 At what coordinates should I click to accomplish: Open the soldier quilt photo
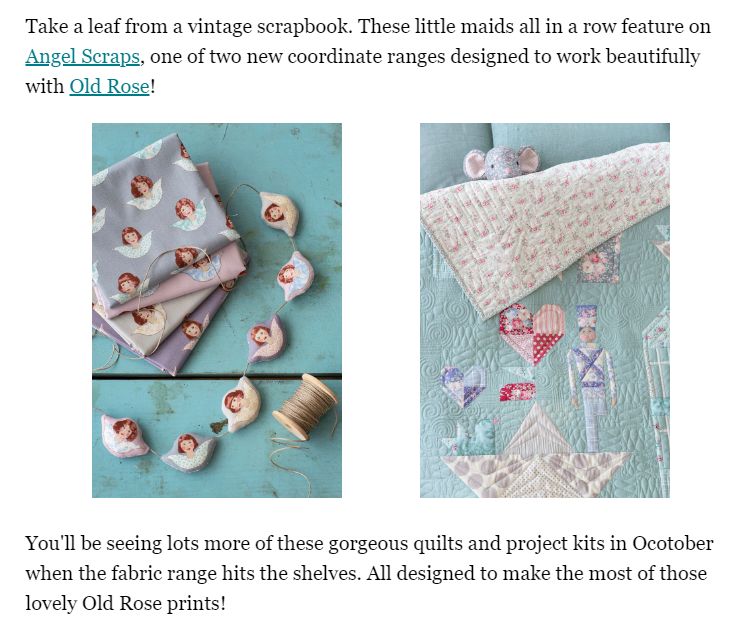pyautogui.click(x=544, y=310)
